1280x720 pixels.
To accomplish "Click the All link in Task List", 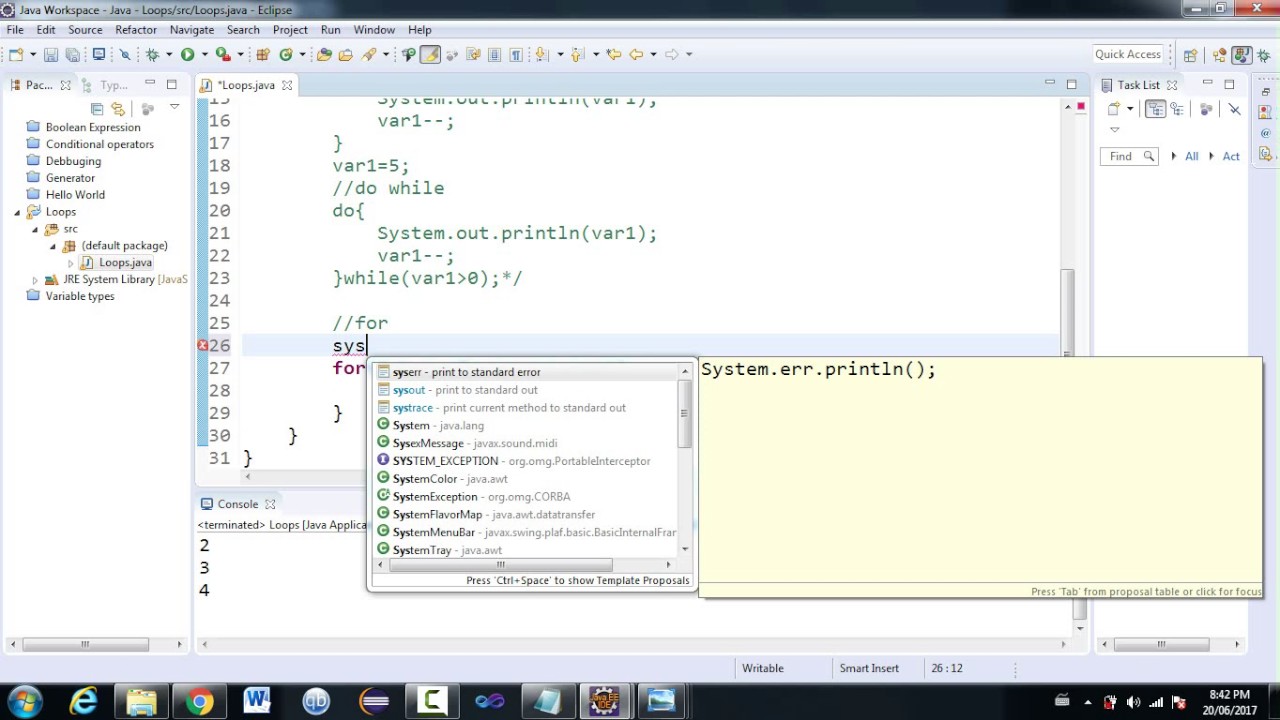I will (x=1191, y=156).
